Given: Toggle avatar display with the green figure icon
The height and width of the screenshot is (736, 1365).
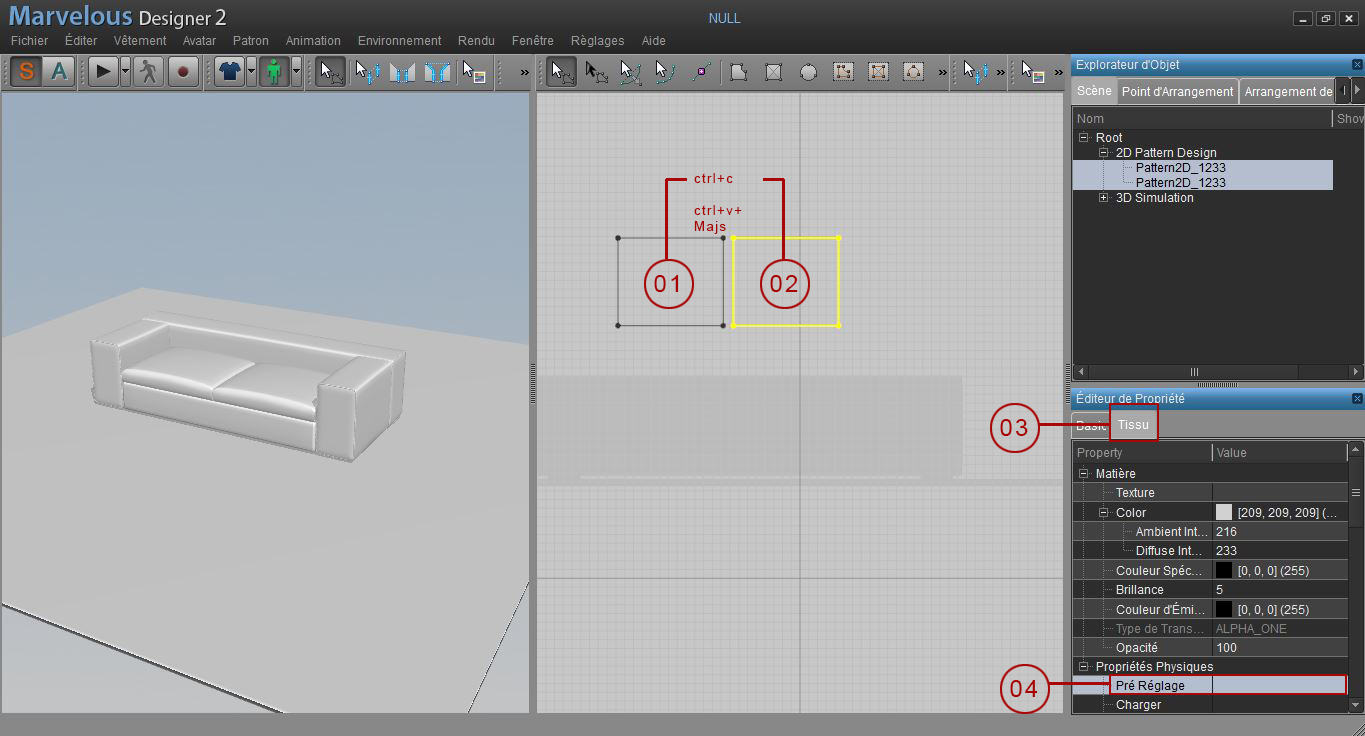Looking at the screenshot, I should point(274,71).
